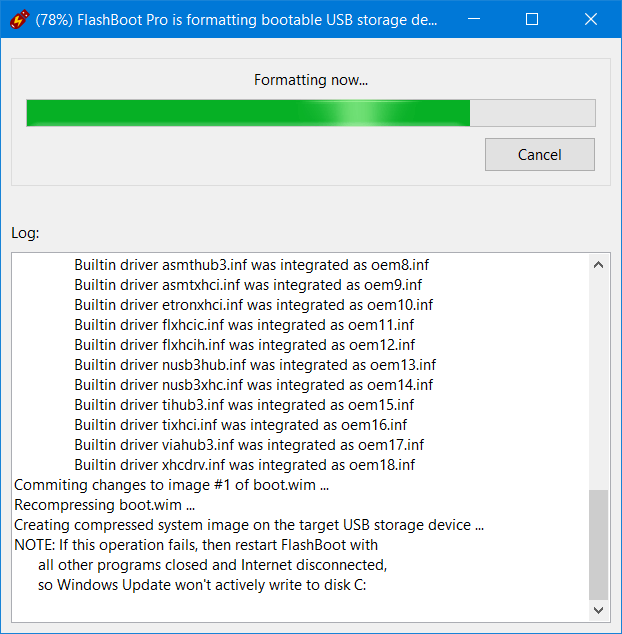622x634 pixels.
Task: Select log line about flxhcic.inf driver
Action: point(244,325)
